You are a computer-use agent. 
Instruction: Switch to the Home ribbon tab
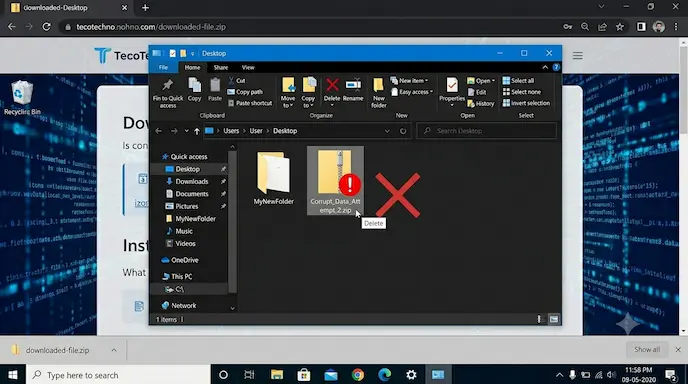(x=192, y=68)
